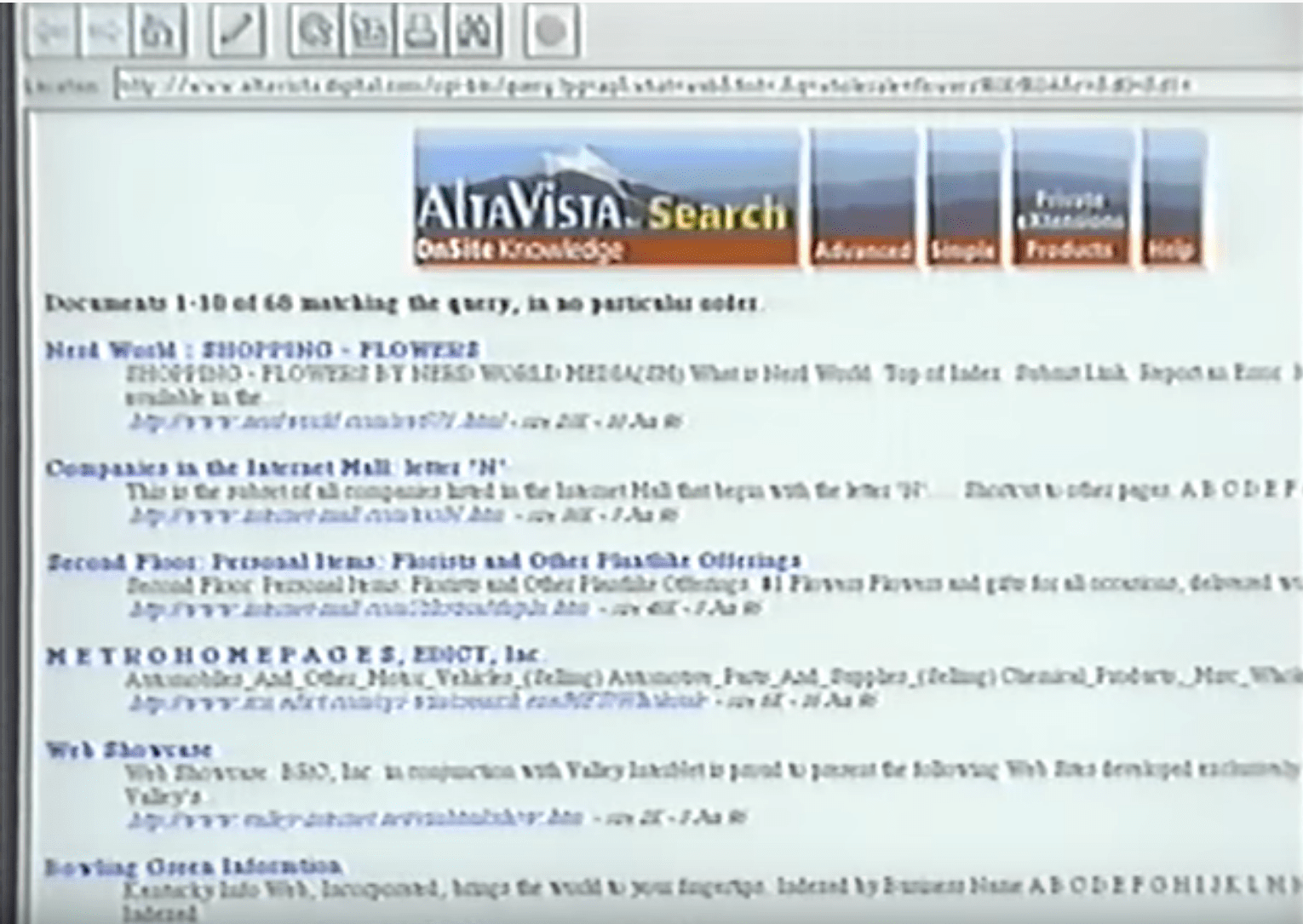Open the Help banner tab
Screen dimensions: 1303x924
pos(1174,198)
